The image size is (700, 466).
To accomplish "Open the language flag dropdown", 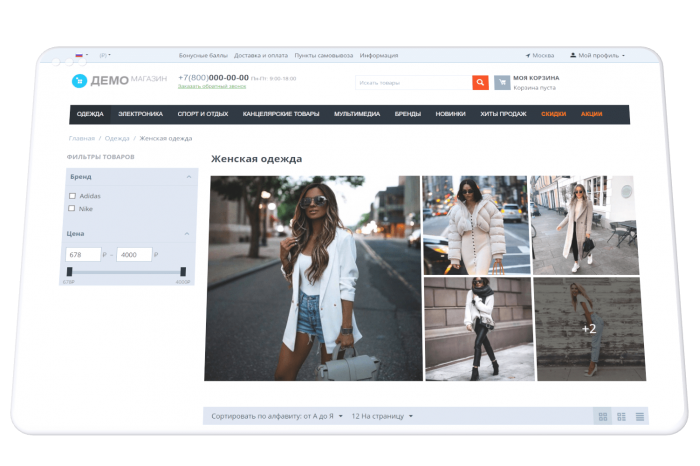I will click(82, 55).
